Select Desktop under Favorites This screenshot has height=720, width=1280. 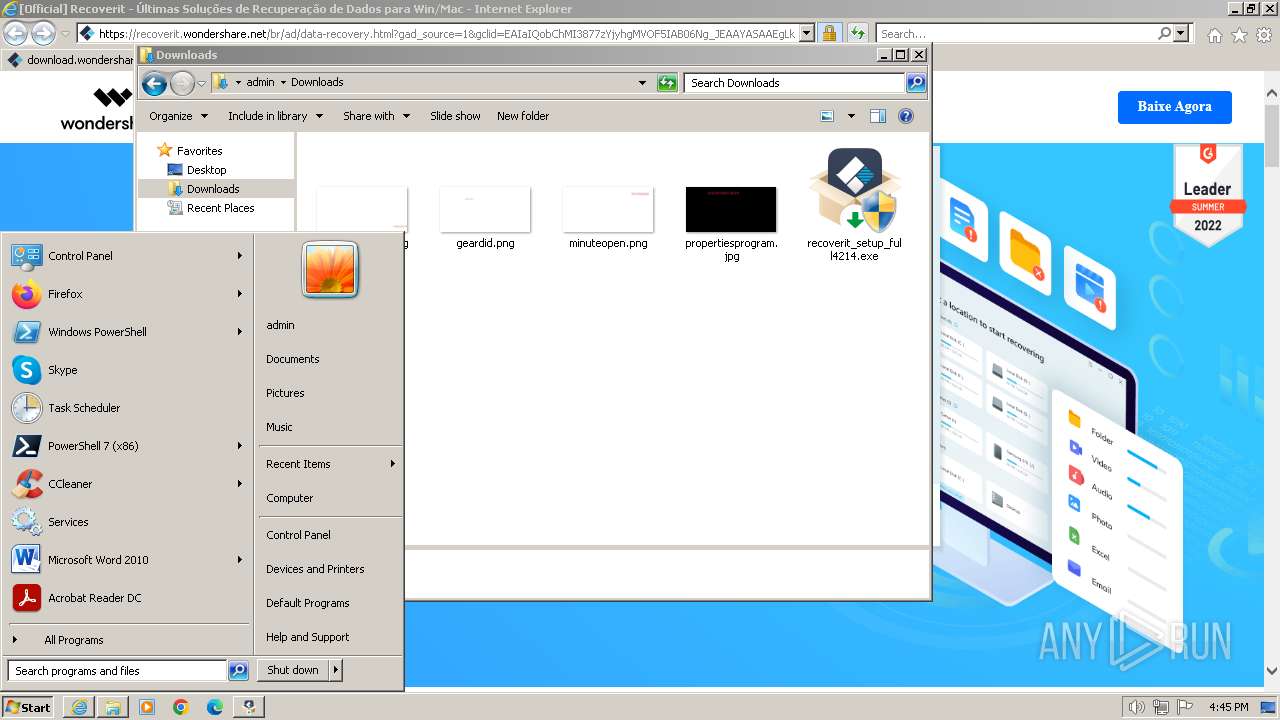[x=206, y=170]
